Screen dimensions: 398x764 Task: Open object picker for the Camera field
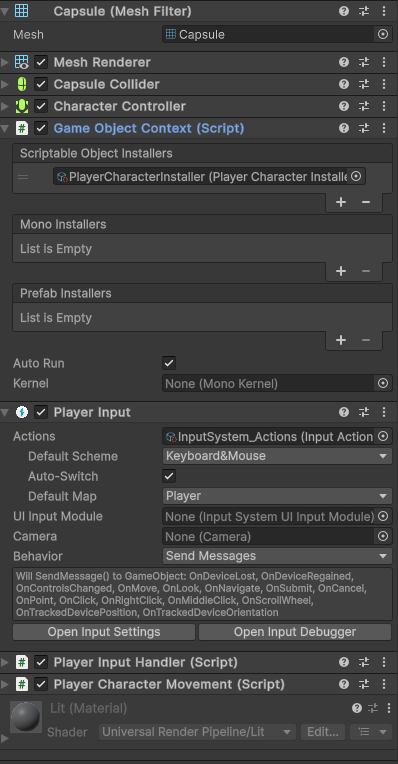(383, 536)
